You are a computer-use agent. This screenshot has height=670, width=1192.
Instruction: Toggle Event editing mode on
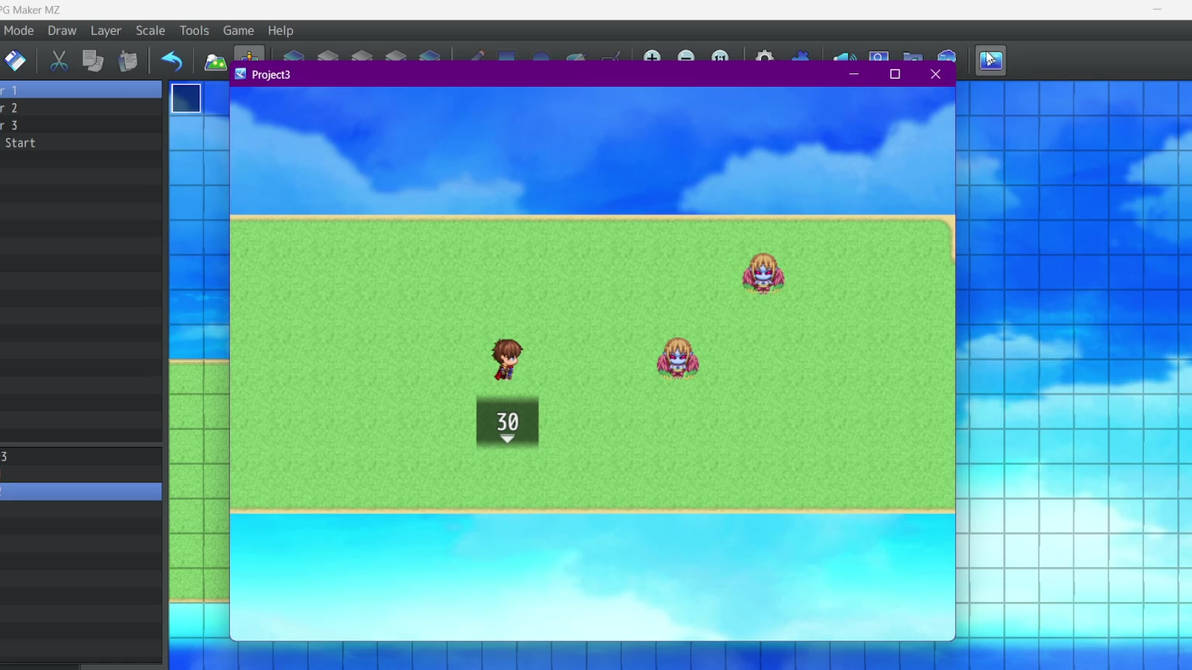click(x=251, y=58)
